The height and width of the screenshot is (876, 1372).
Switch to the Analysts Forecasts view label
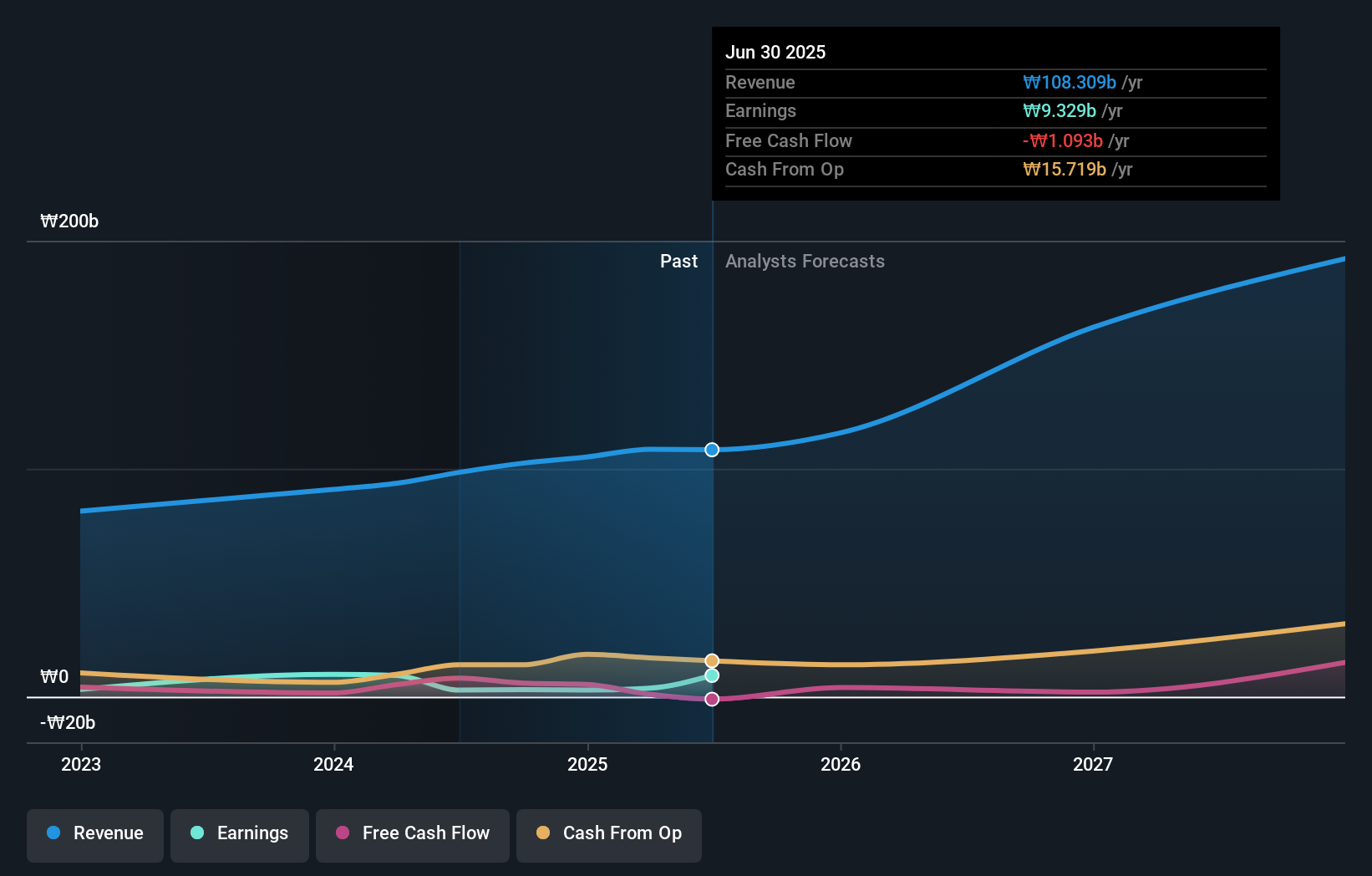(805, 262)
